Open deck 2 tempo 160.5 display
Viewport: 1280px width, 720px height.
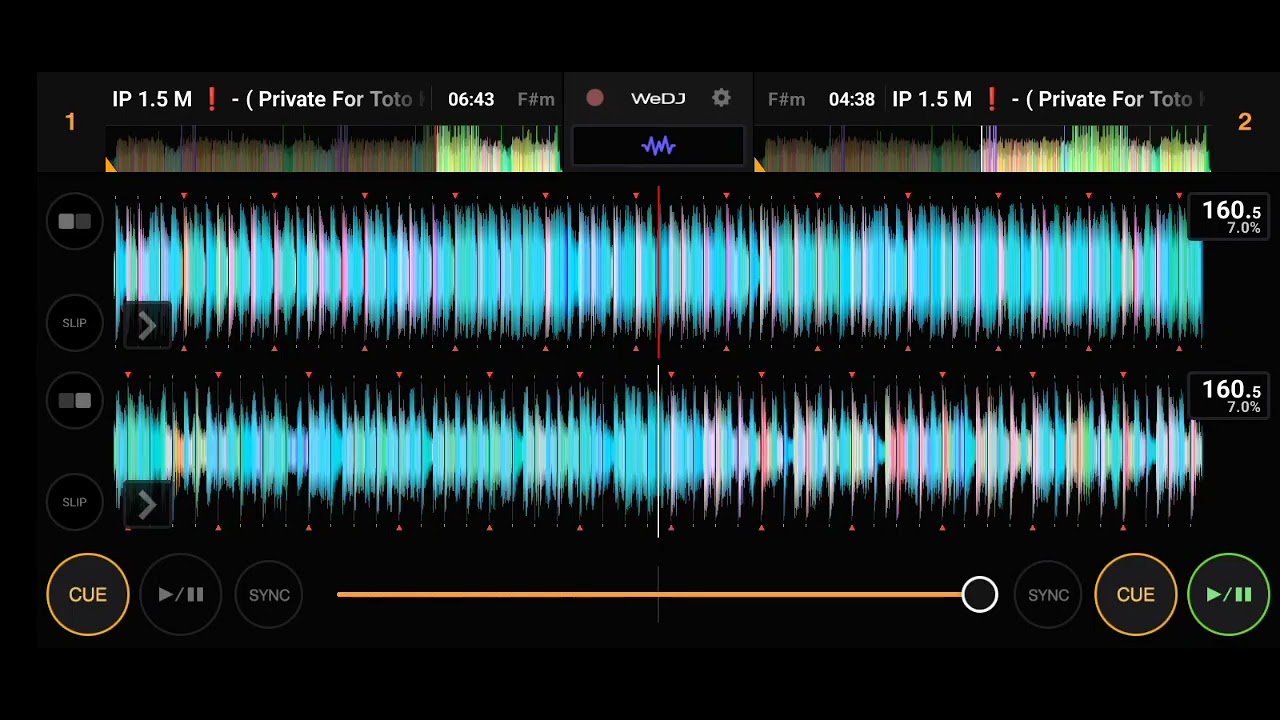[x=1230, y=396]
